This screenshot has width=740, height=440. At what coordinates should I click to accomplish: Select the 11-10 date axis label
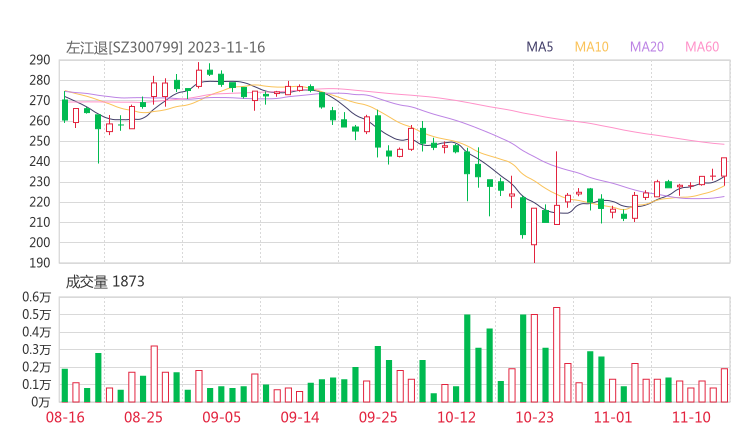(691, 417)
